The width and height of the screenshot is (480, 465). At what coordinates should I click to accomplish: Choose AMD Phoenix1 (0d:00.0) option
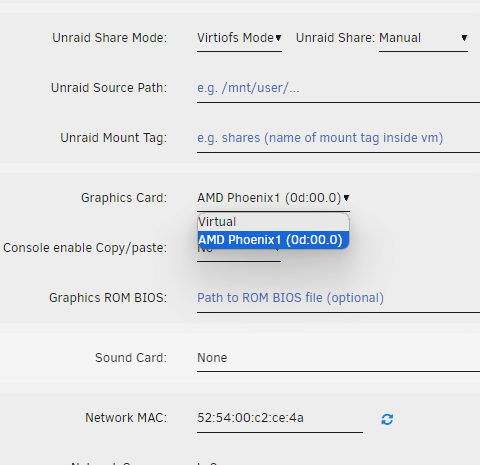(273, 240)
